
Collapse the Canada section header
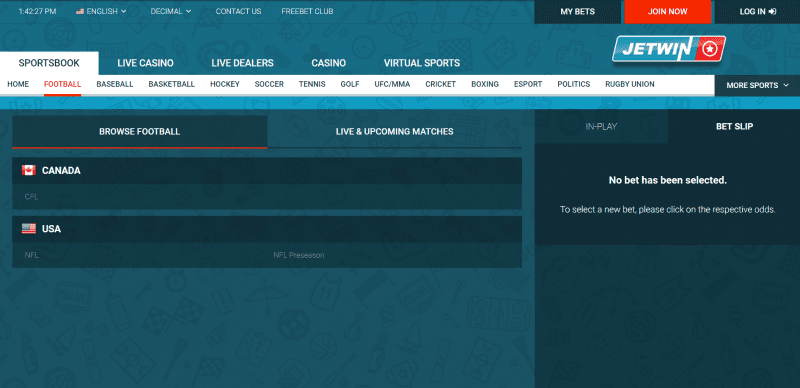tap(267, 171)
